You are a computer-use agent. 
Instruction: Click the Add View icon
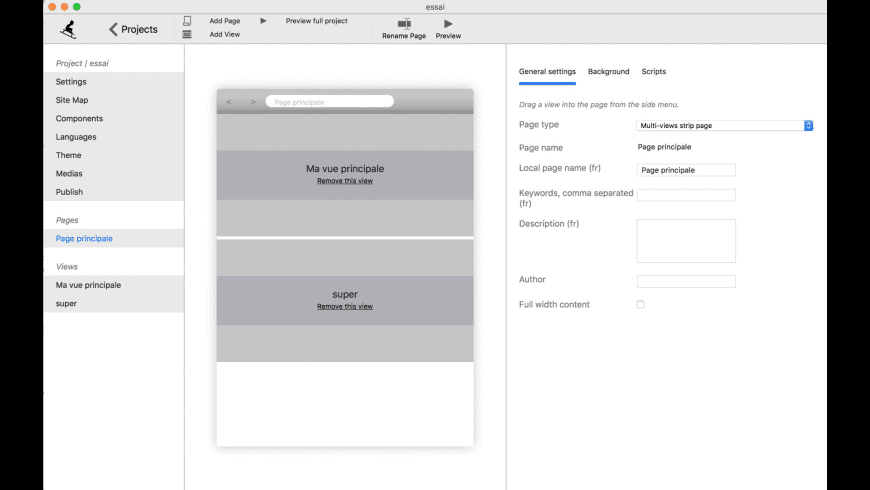tap(187, 34)
